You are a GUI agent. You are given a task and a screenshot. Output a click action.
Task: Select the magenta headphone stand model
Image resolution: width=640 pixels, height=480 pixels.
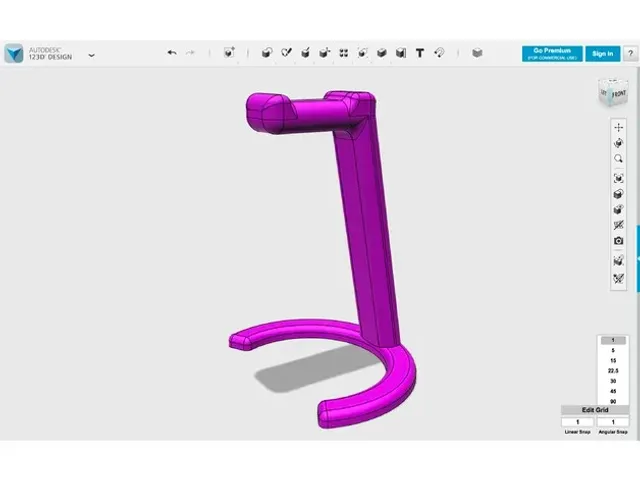366,229
